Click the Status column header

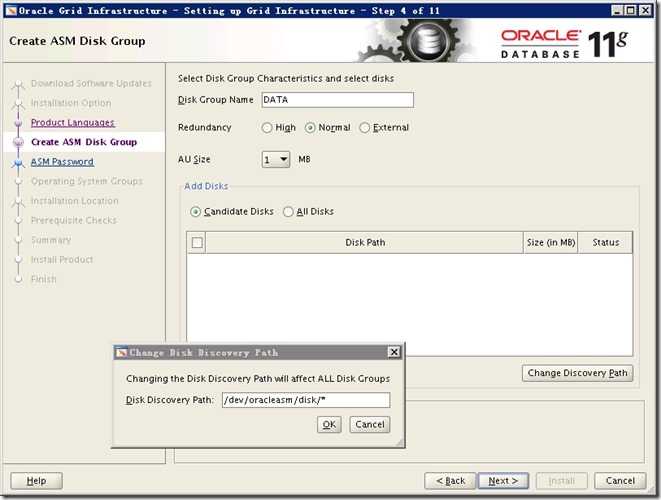[x=605, y=243]
